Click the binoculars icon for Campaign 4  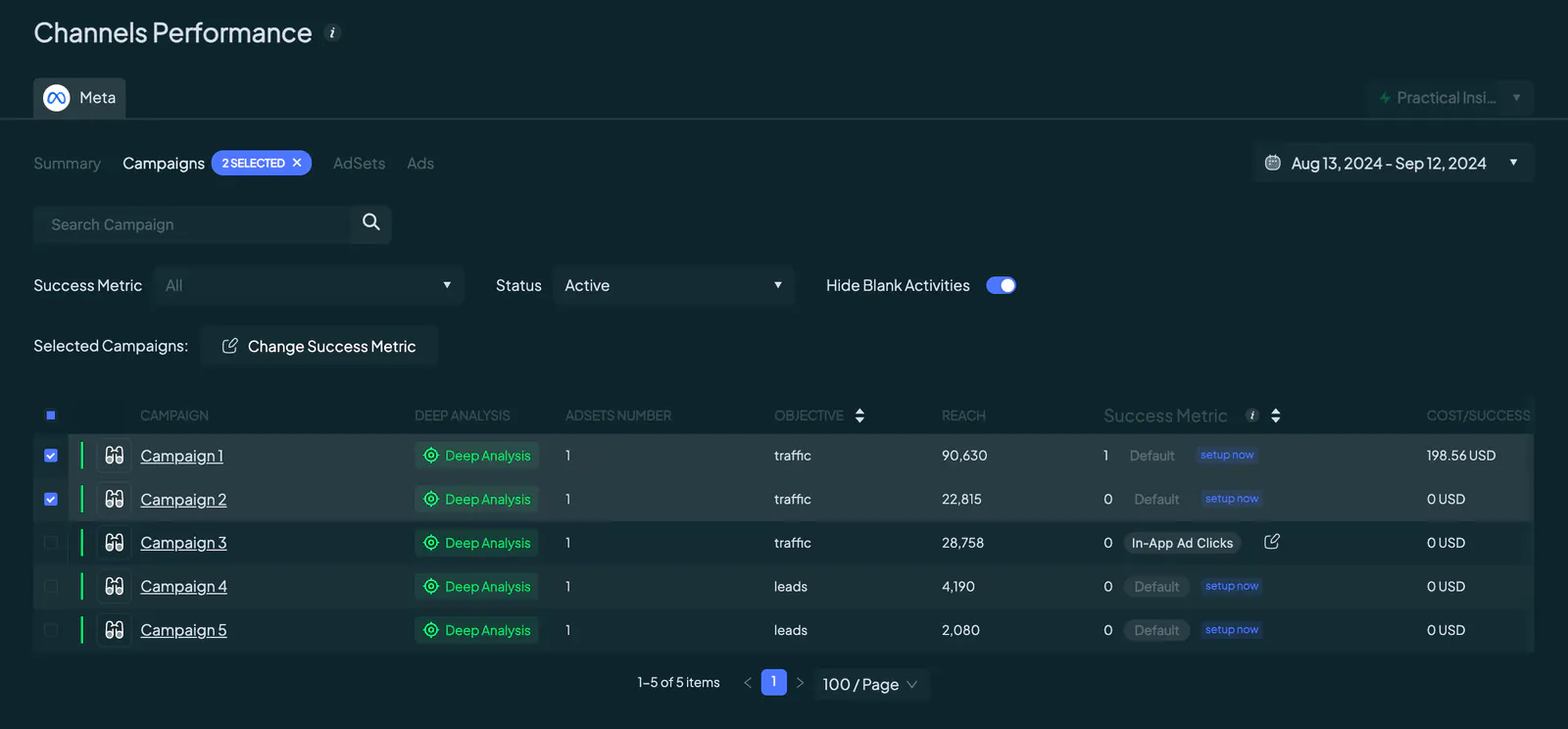click(115, 586)
